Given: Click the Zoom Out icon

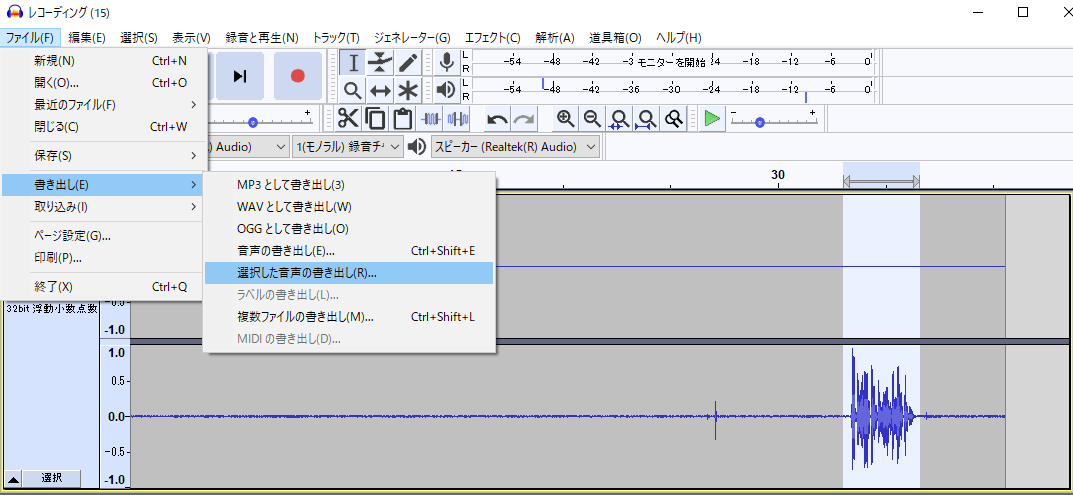Looking at the screenshot, I should coord(592,119).
